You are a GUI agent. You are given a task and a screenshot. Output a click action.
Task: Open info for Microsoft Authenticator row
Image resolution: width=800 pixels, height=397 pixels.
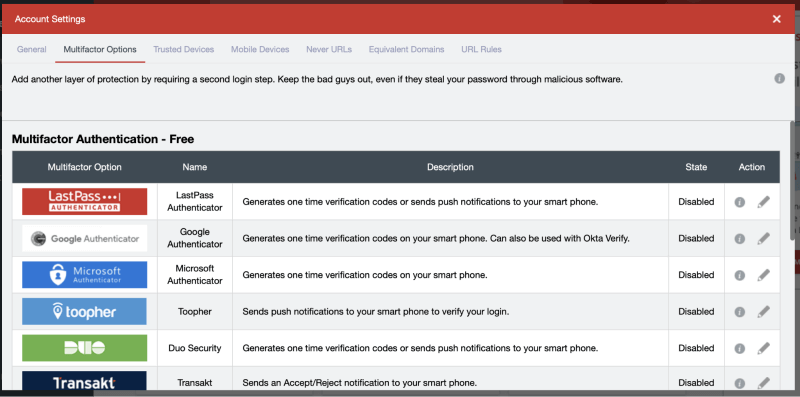click(740, 276)
